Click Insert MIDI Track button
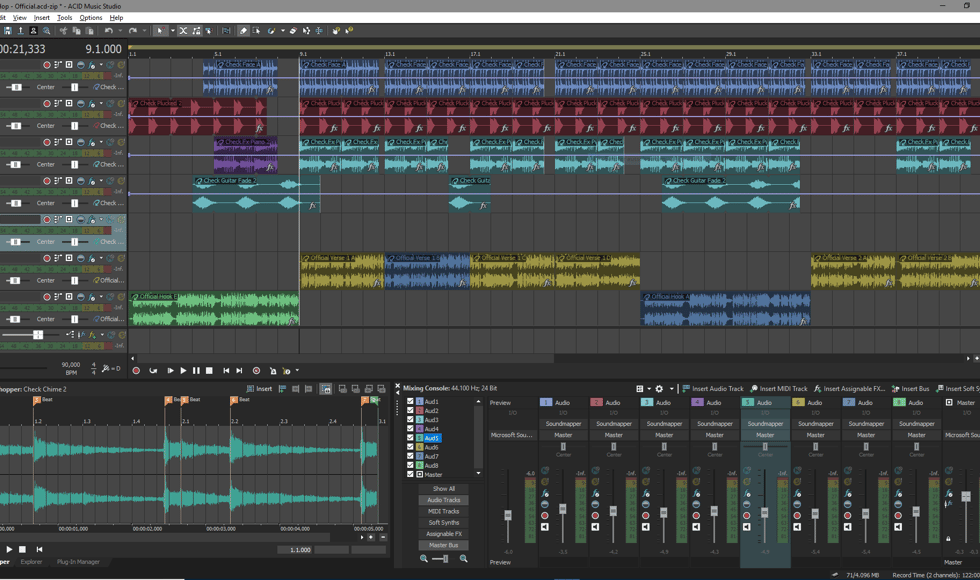 (779, 389)
